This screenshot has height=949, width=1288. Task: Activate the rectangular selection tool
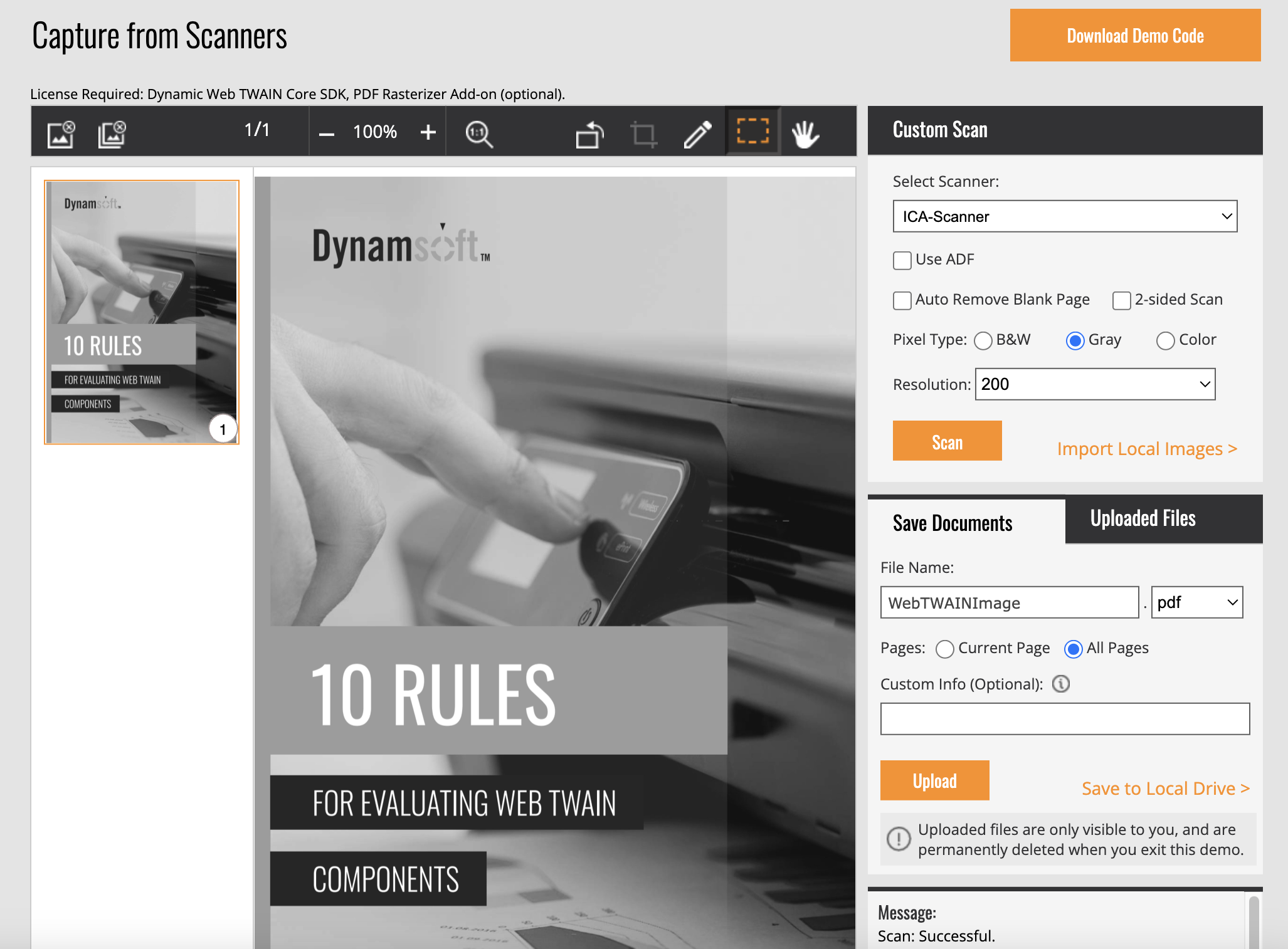pyautogui.click(x=752, y=131)
